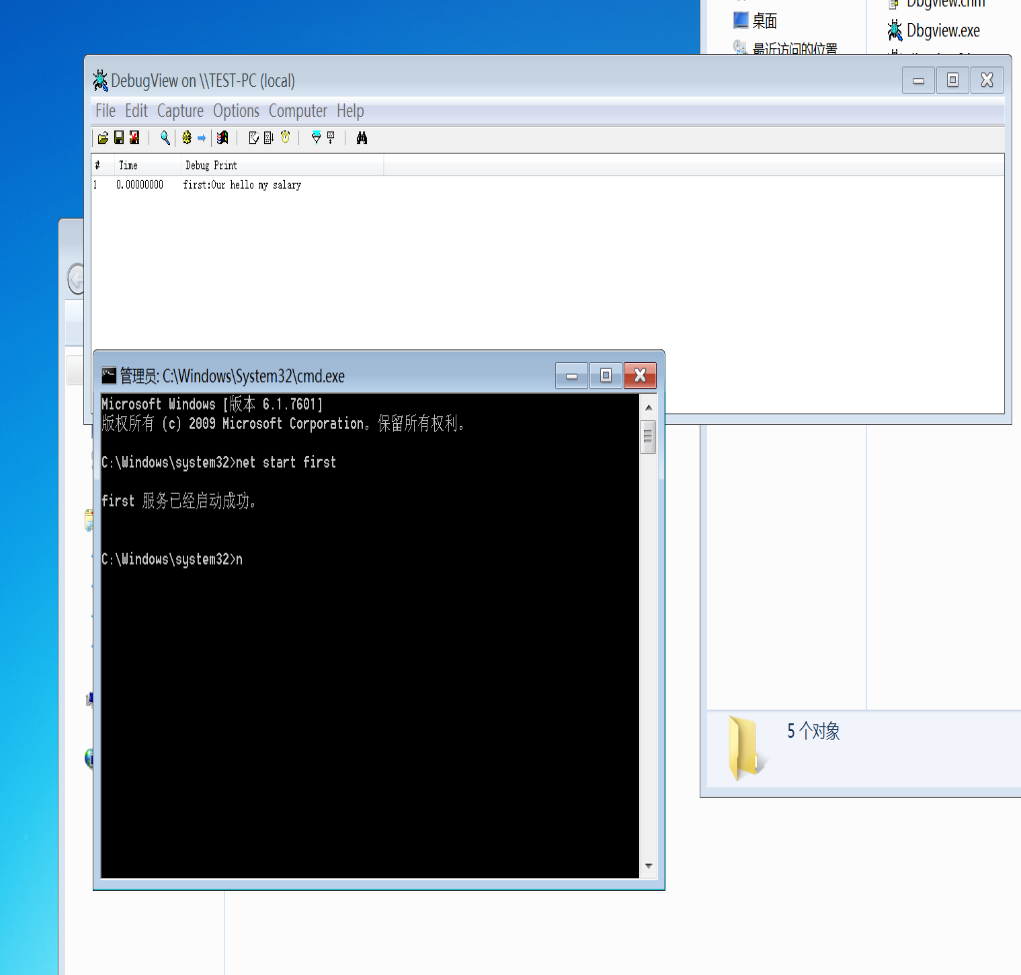Click the DebugView bug icon in title bar
The width and height of the screenshot is (1021, 975).
pyautogui.click(x=100, y=80)
